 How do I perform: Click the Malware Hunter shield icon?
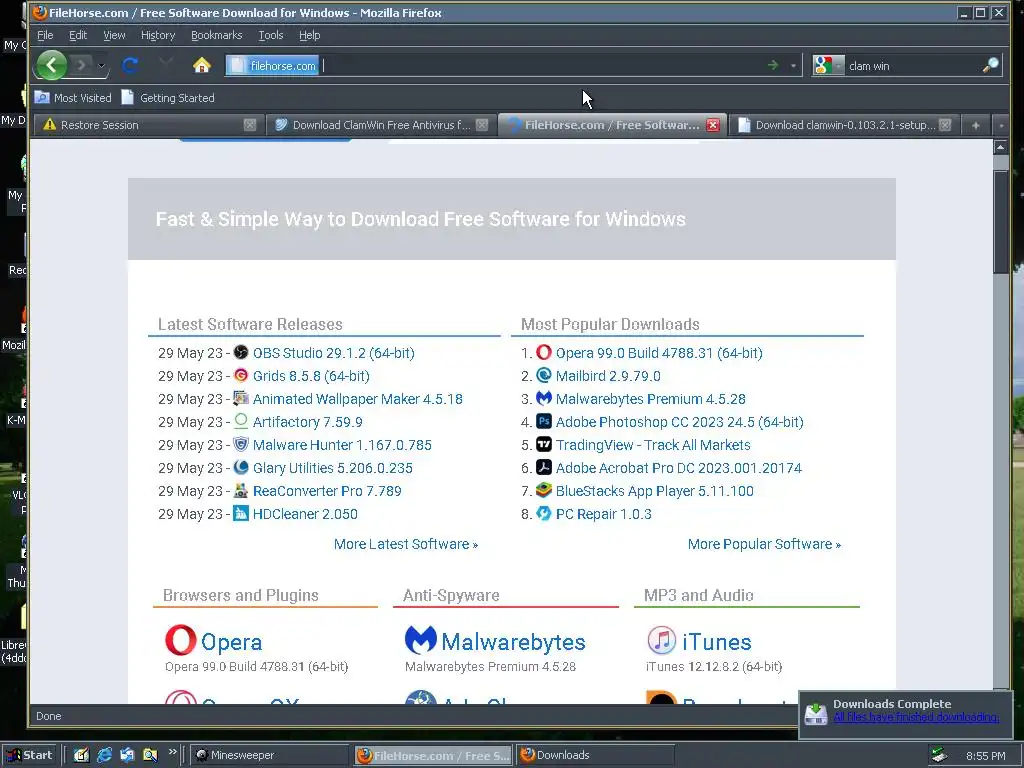241,444
